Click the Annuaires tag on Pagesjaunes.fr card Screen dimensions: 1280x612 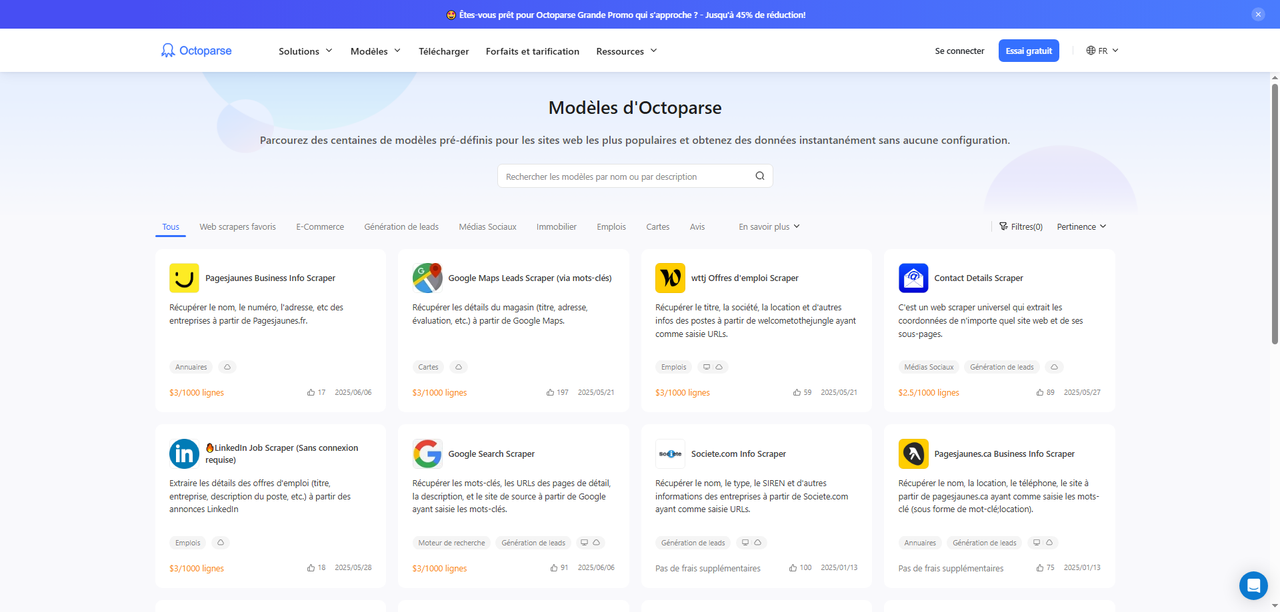(x=190, y=367)
